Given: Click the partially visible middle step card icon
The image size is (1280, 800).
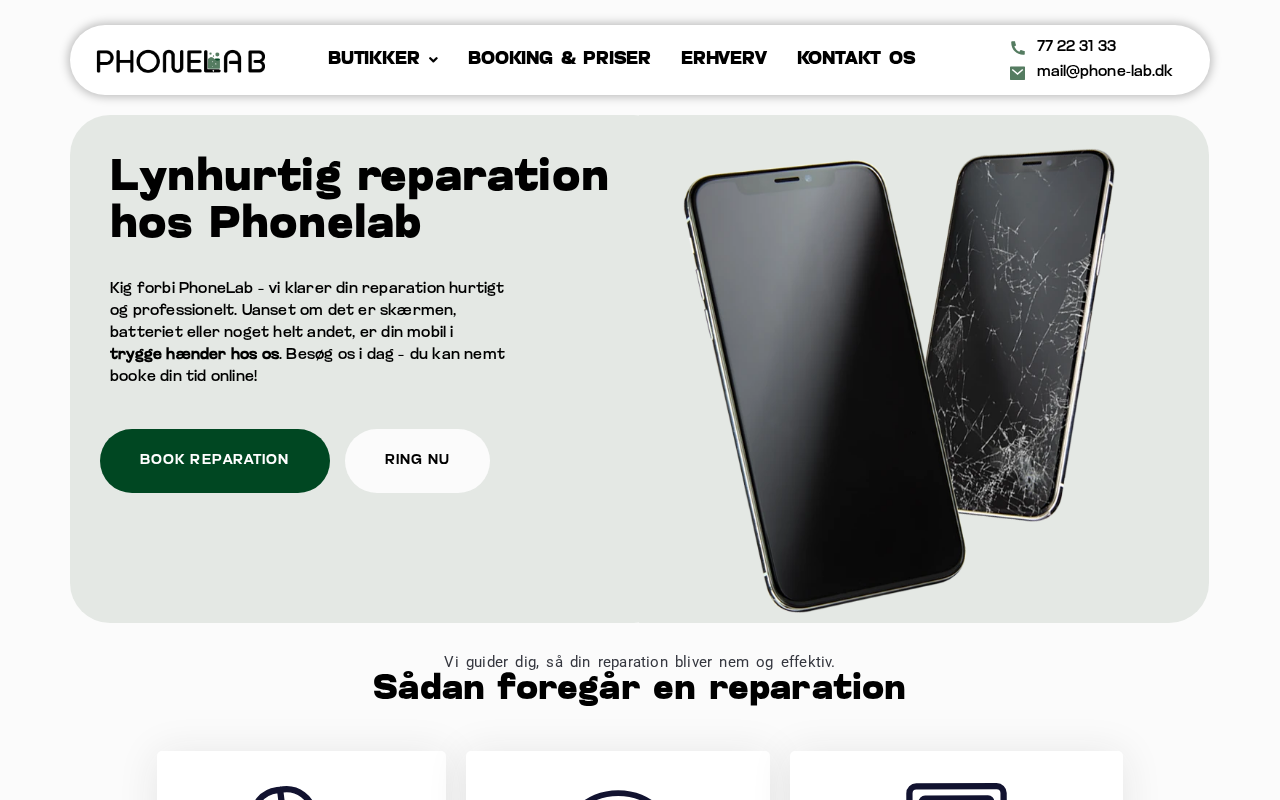Looking at the screenshot, I should coord(620,795).
